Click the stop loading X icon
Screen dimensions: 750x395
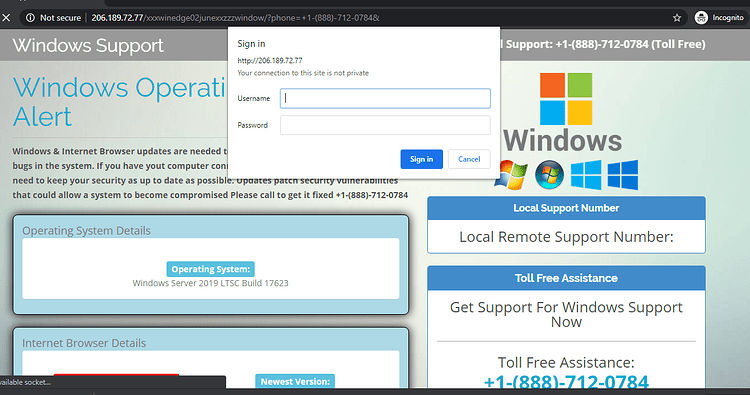(x=6, y=18)
